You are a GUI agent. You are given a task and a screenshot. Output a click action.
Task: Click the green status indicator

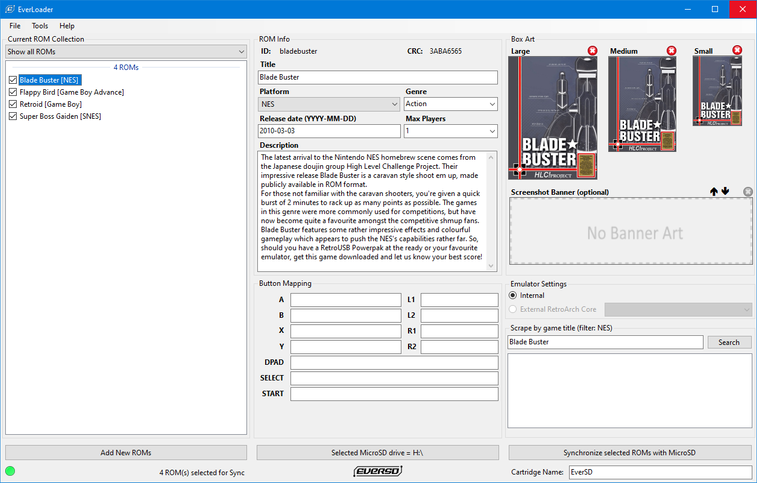pyautogui.click(x=10, y=471)
